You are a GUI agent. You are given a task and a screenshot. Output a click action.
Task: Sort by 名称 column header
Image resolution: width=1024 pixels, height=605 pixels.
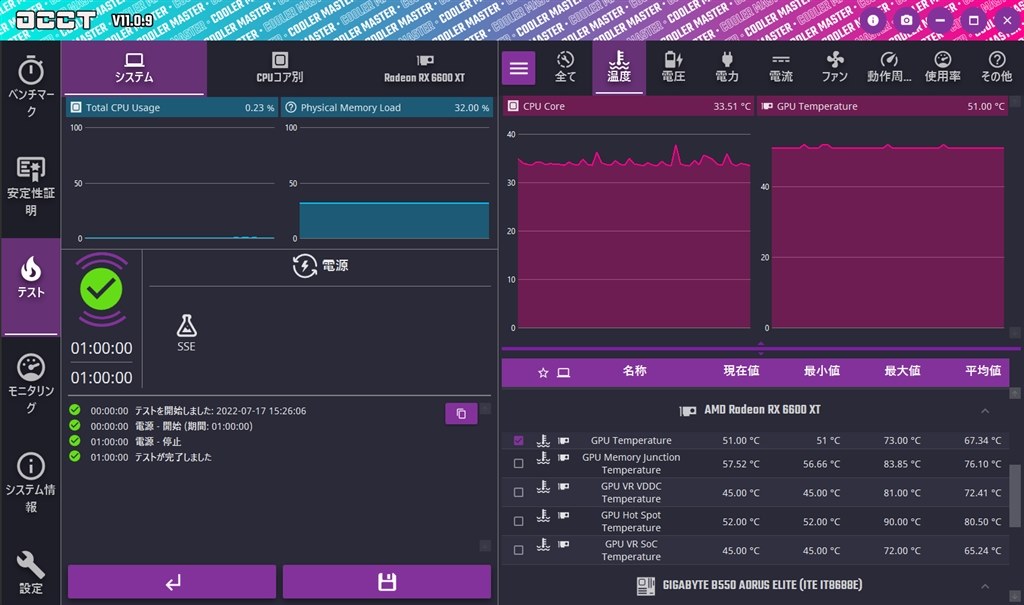tap(634, 371)
